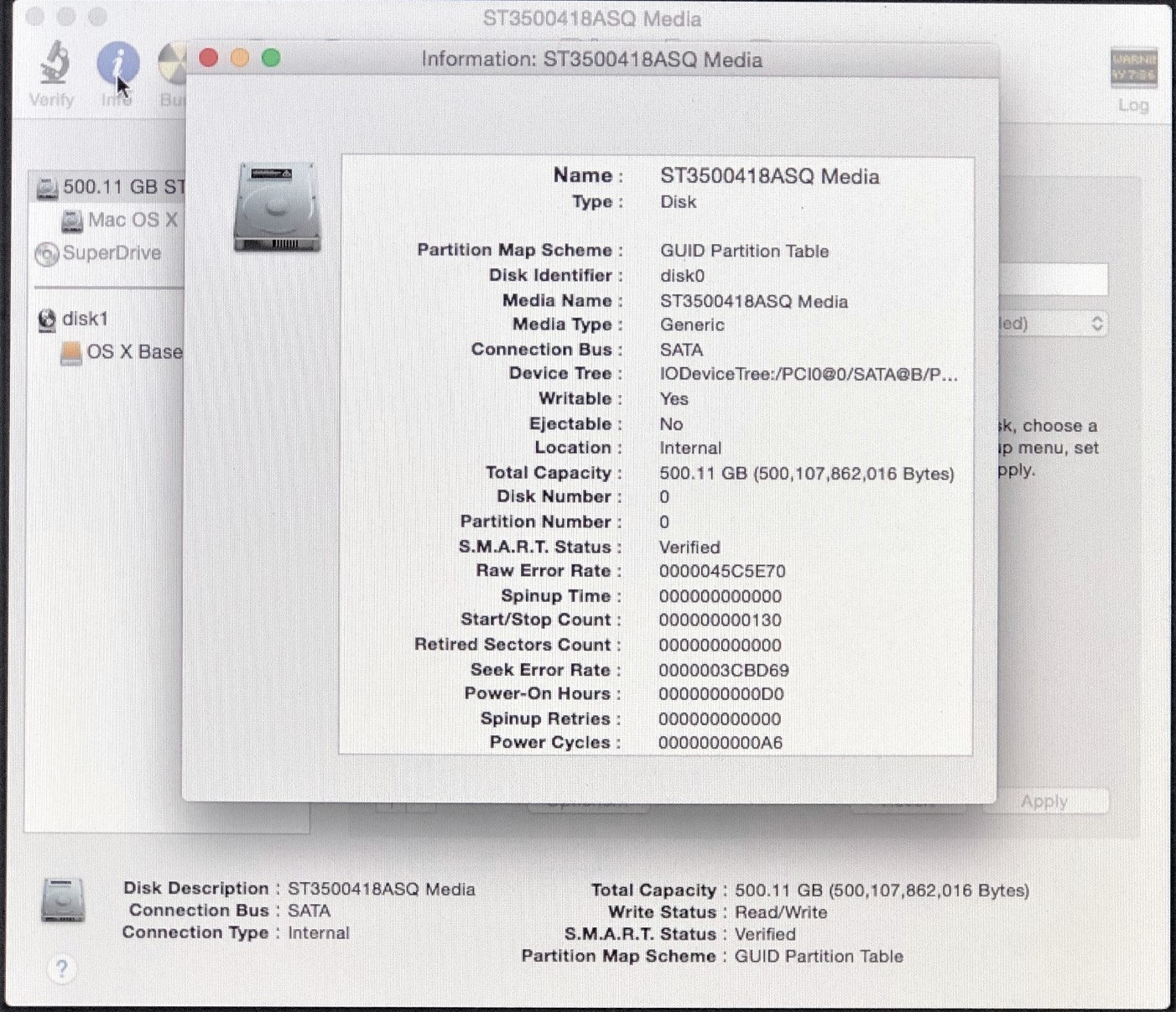1176x1012 pixels.
Task: Click the Type value 'Disk'
Action: (x=678, y=202)
